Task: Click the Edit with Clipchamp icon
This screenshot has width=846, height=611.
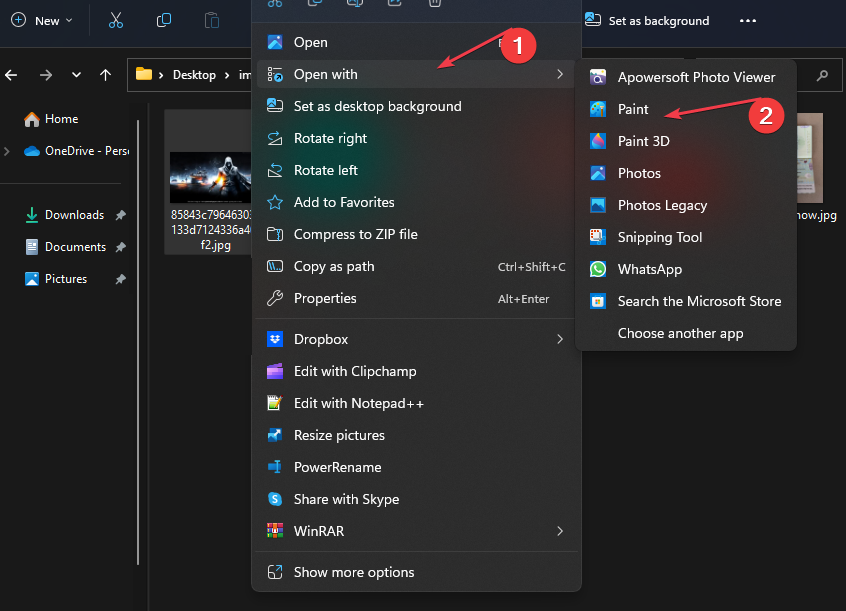Action: point(275,371)
